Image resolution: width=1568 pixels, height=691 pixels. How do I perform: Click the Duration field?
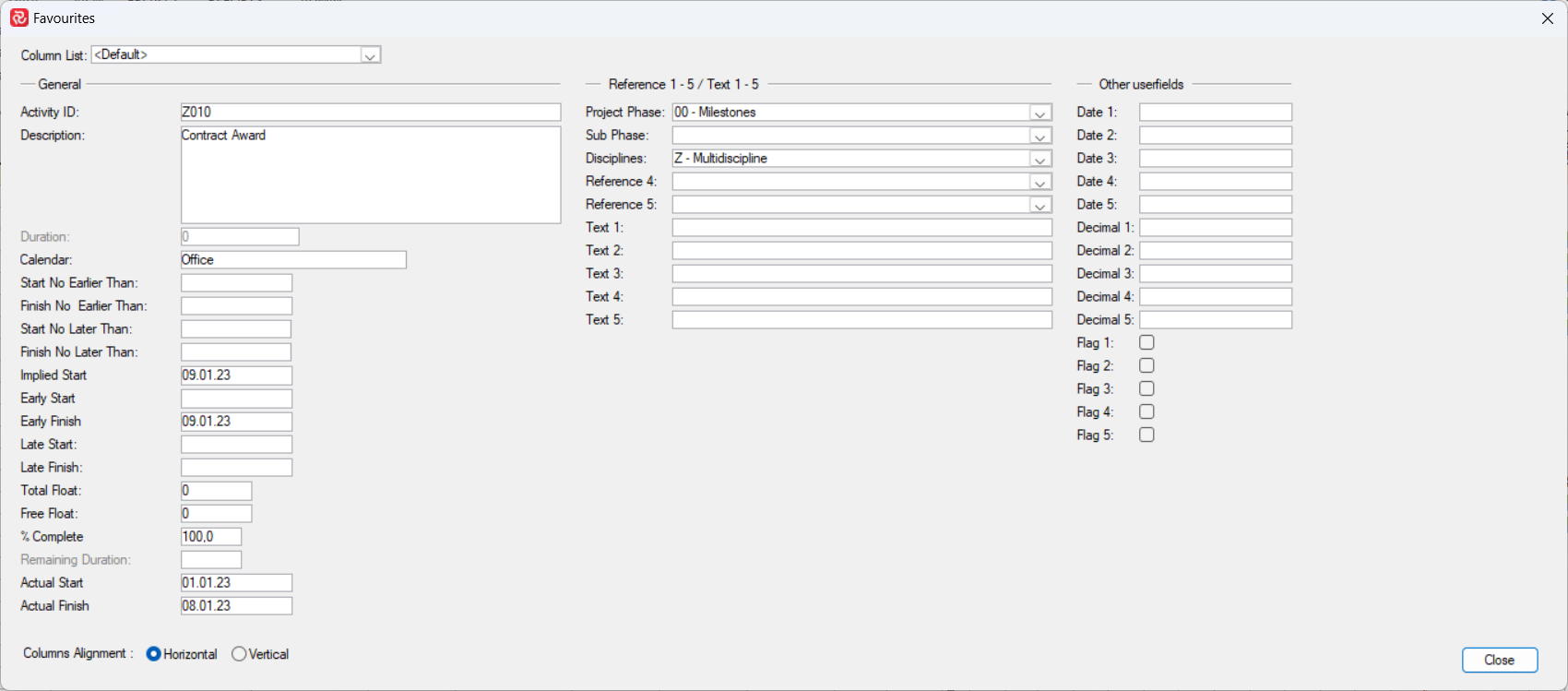(x=240, y=237)
